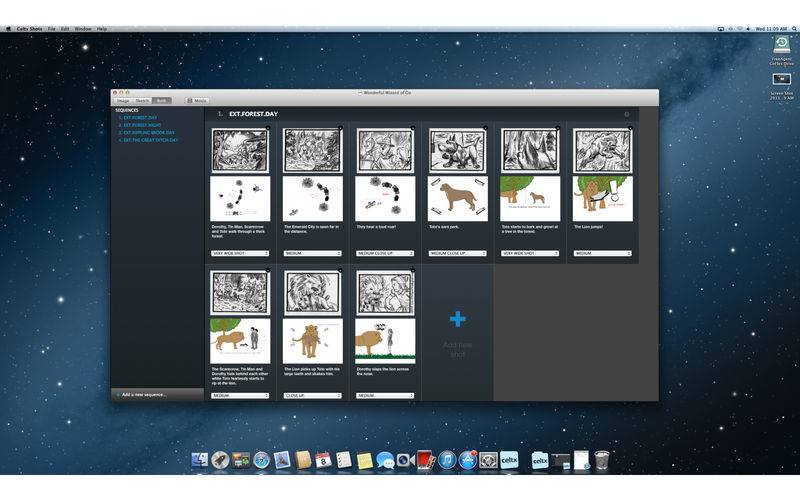Click delete icon on Dorothy slaps lion shot
The width and height of the screenshot is (800, 500).
(x=413, y=270)
